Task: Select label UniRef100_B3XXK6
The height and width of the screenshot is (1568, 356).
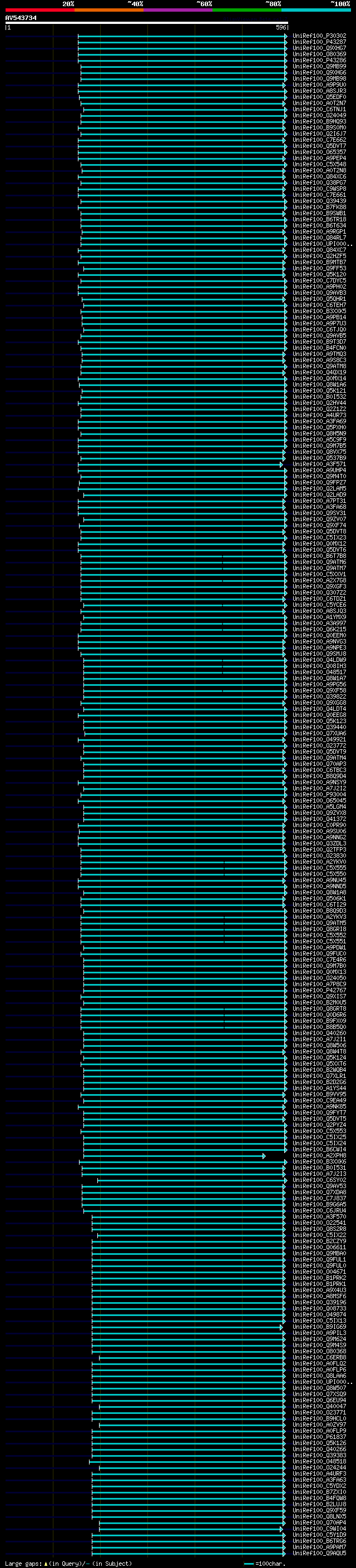Action: (x=319, y=1162)
